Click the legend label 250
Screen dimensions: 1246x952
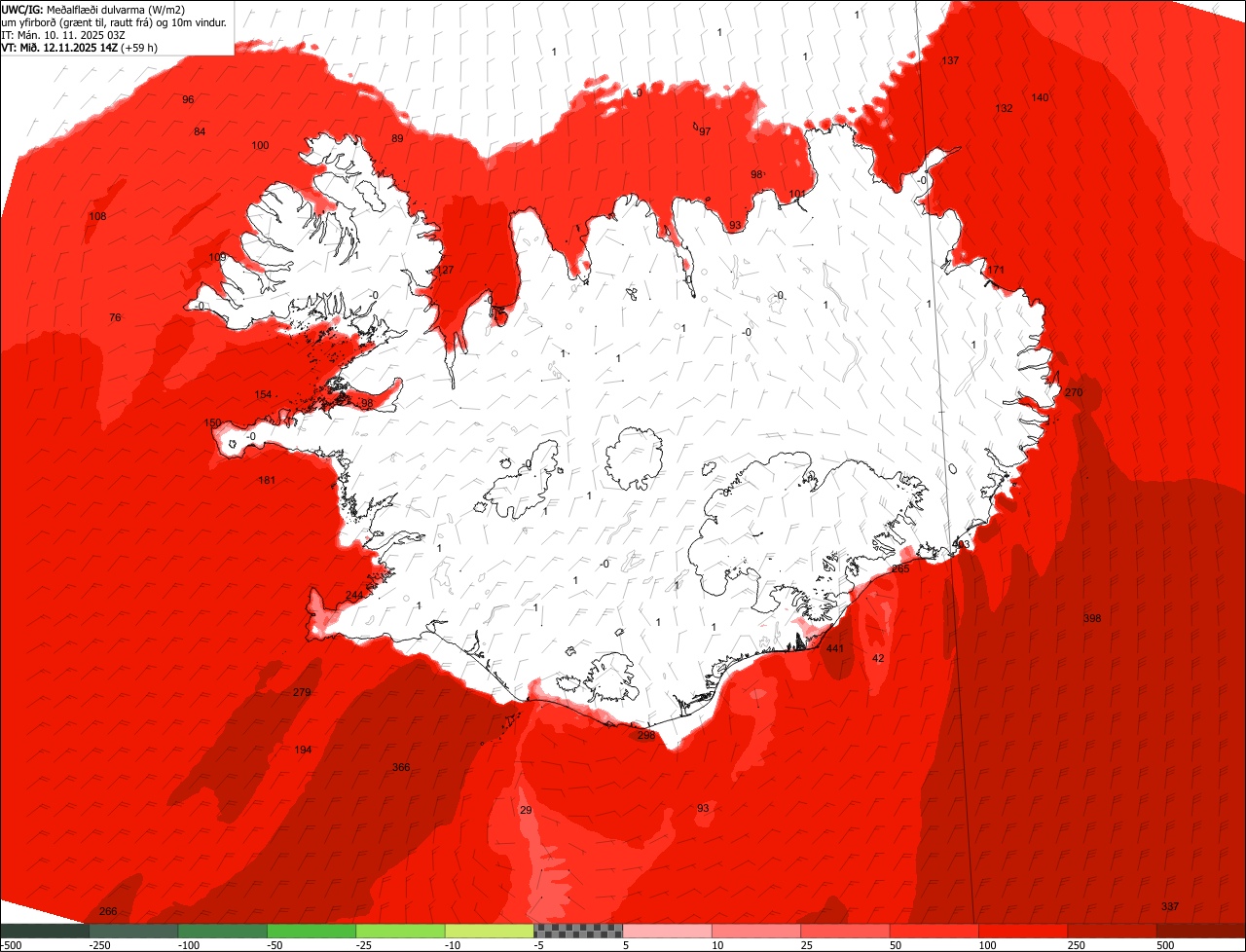(1079, 945)
